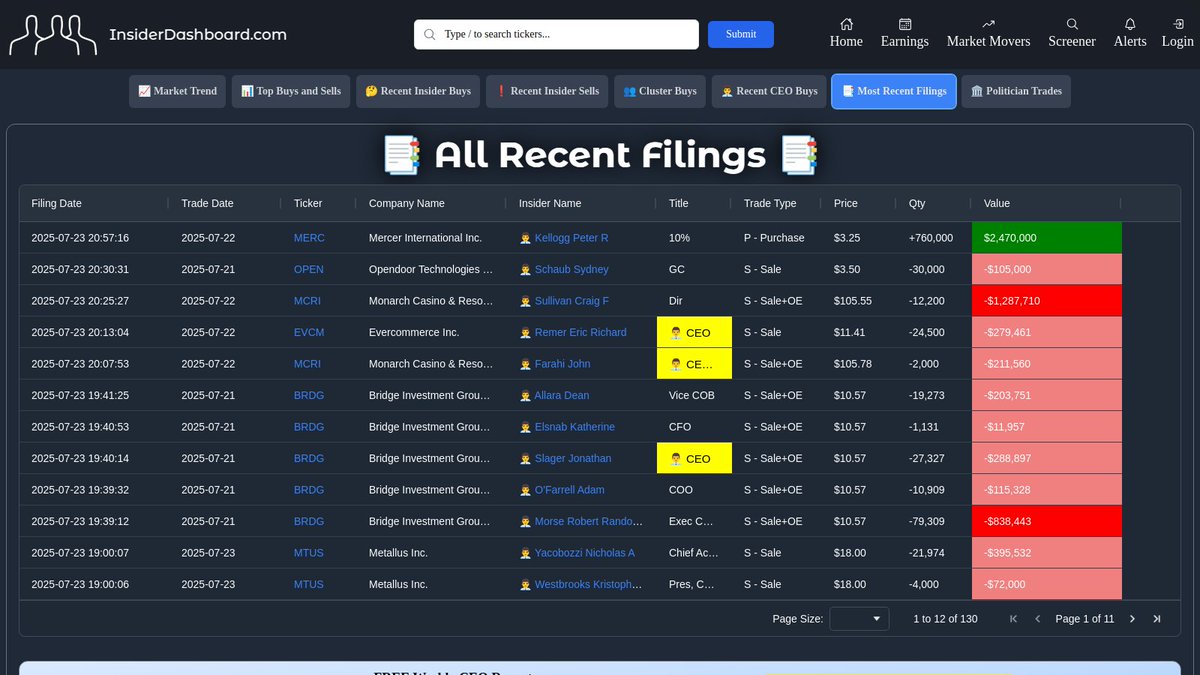The height and width of the screenshot is (675, 1200).
Task: Open the Page Size dropdown
Action: 859,619
